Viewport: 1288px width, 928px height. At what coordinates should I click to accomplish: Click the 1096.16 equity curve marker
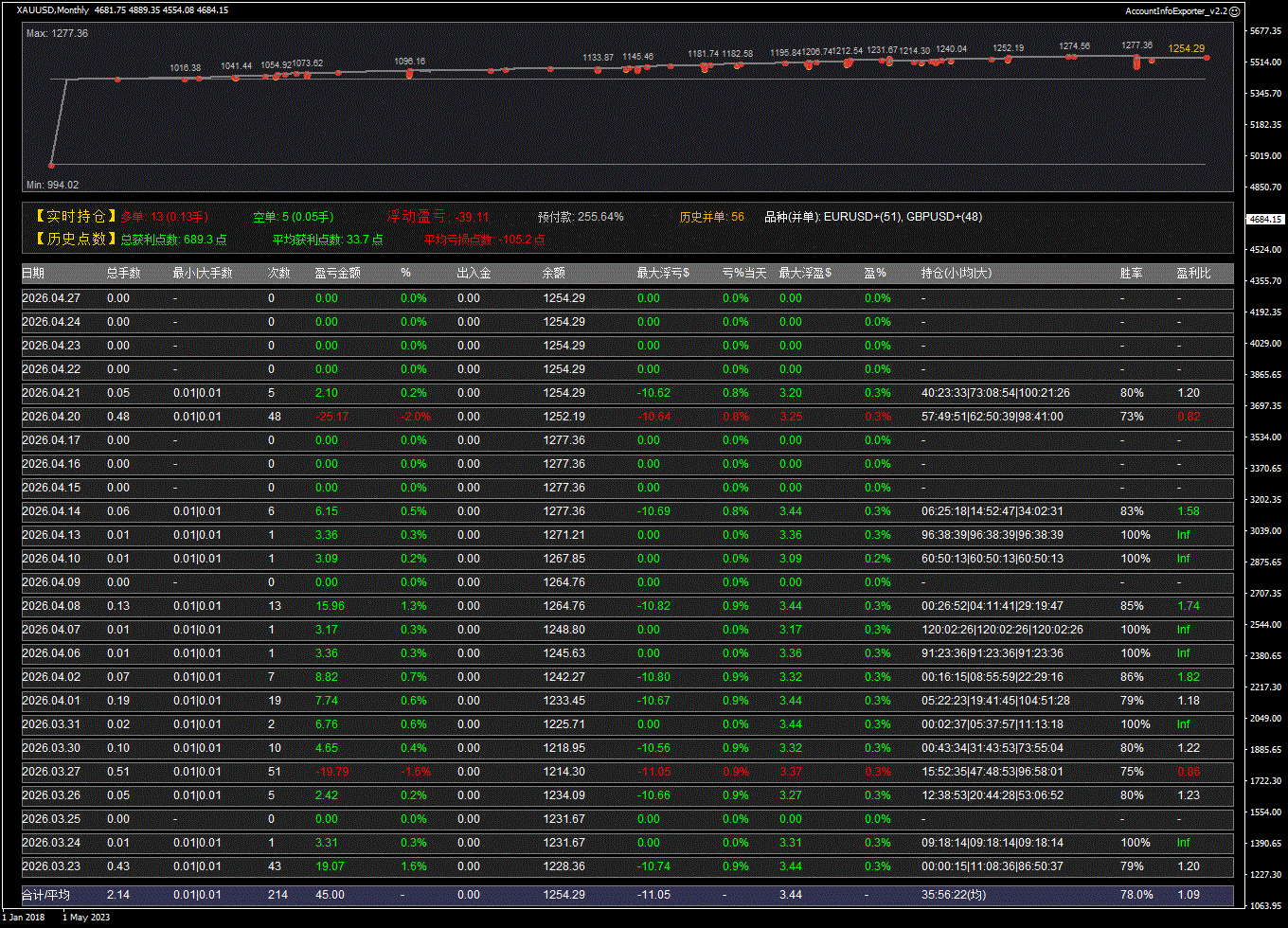409,62
